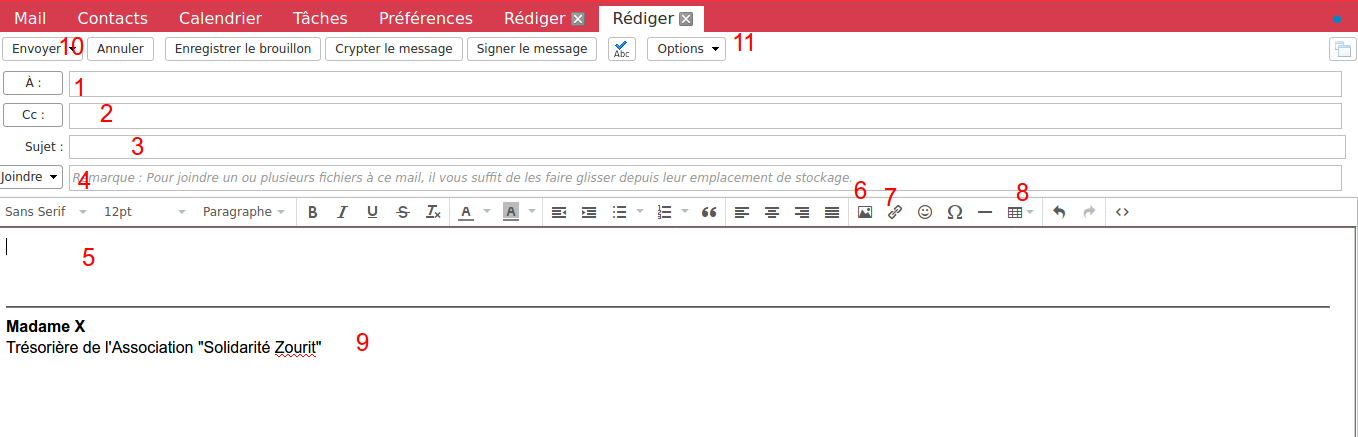Insert special character with omega icon

point(955,212)
